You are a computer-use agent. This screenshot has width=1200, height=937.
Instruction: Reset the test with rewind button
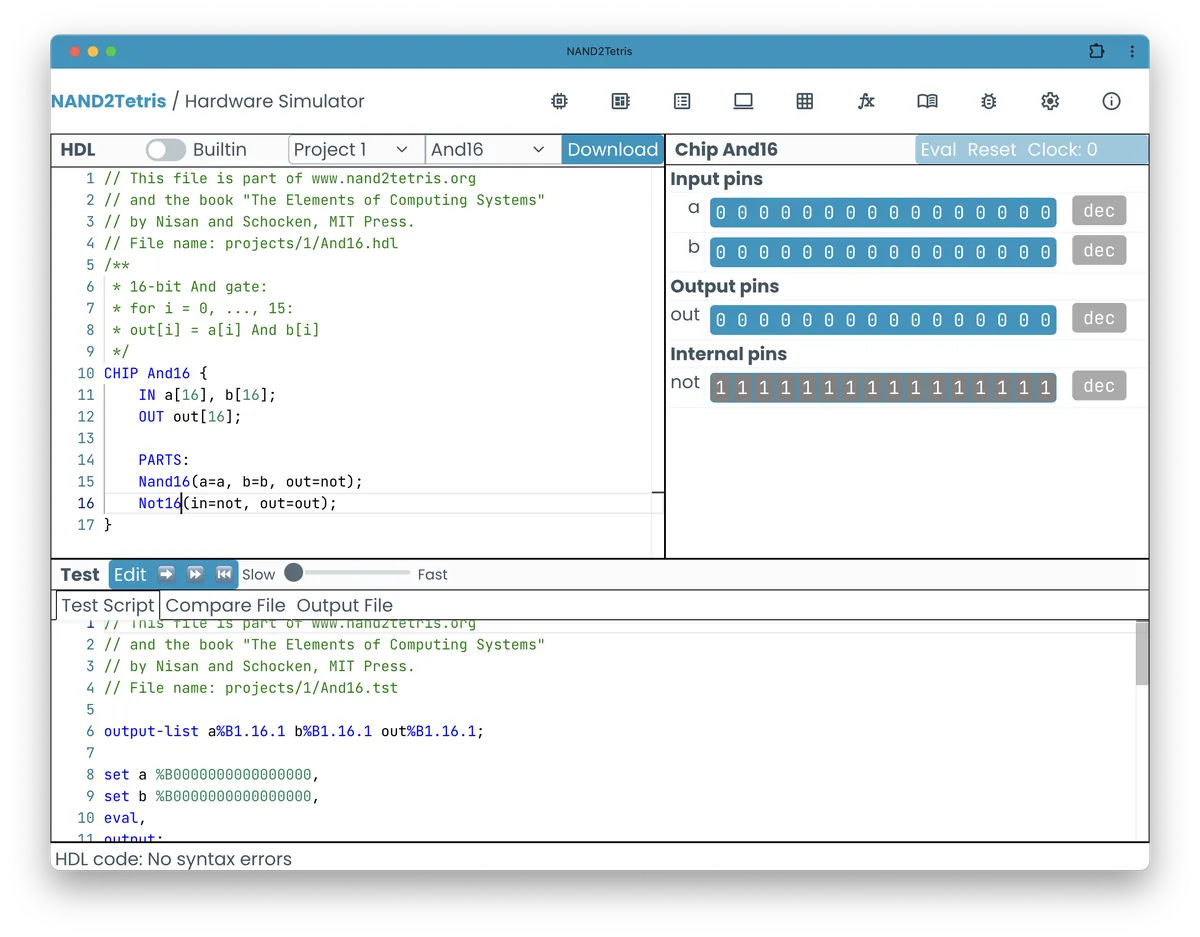coord(225,574)
